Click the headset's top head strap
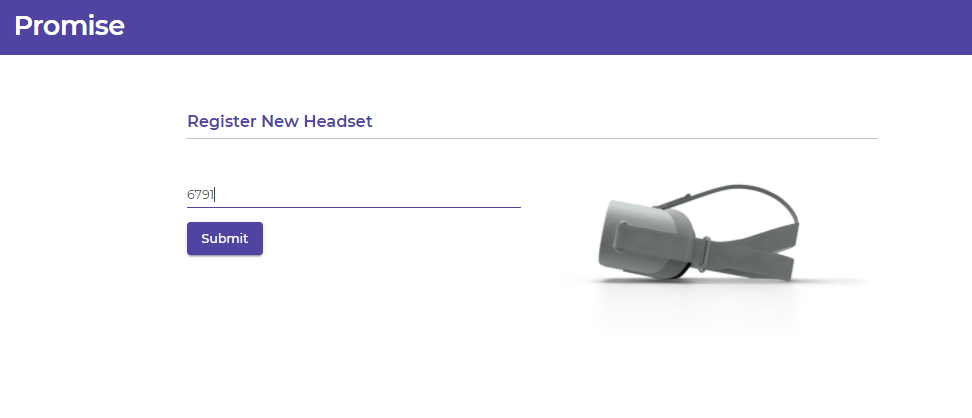Image resolution: width=972 pixels, height=418 pixels. pyautogui.click(x=738, y=191)
